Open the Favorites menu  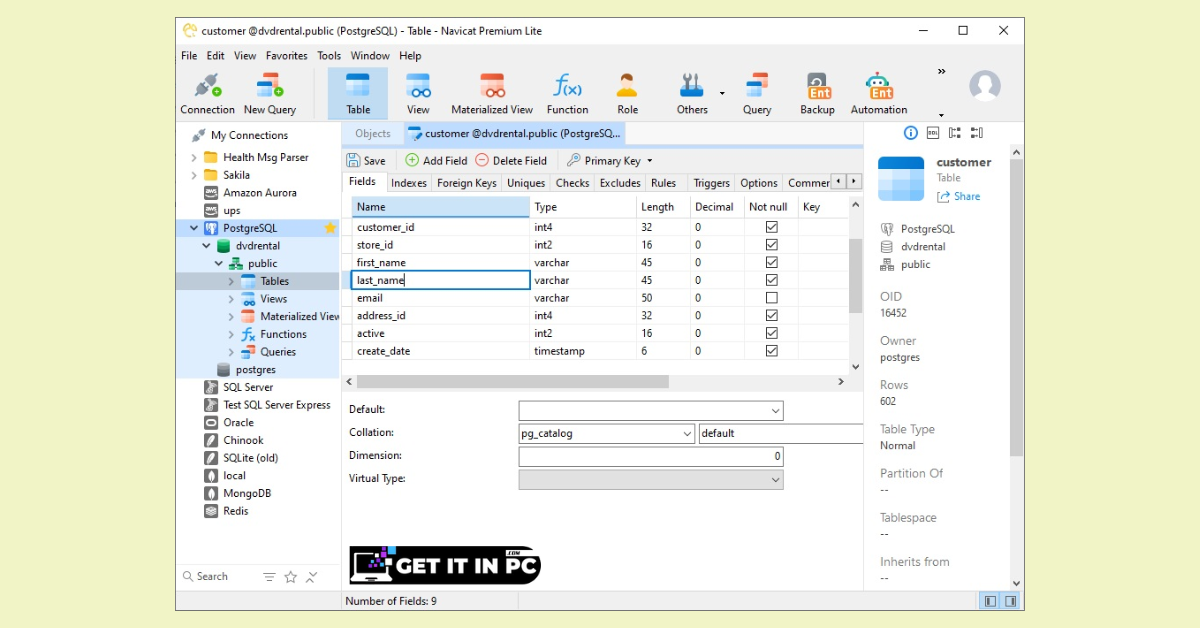[287, 56]
